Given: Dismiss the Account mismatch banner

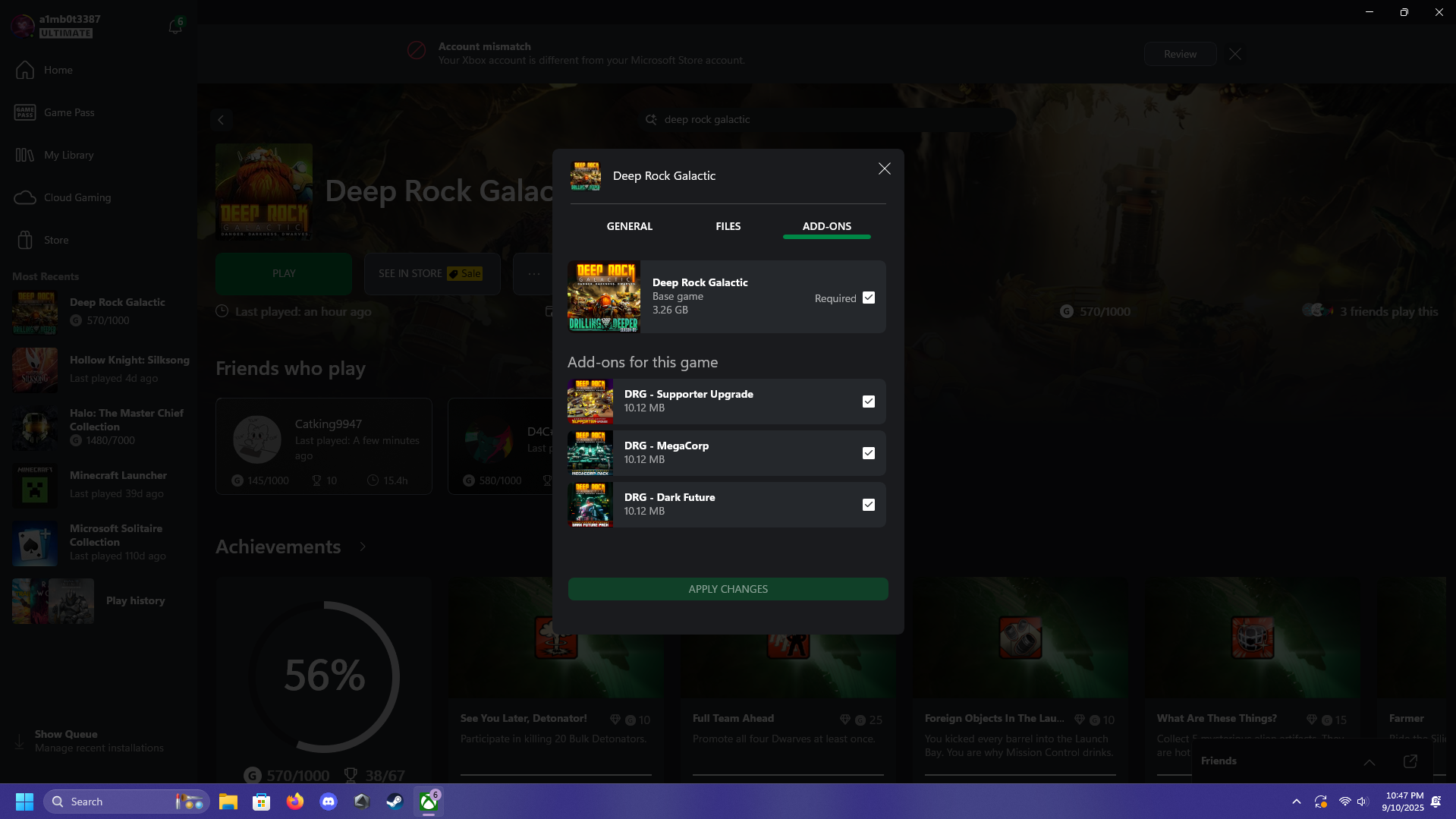Looking at the screenshot, I should point(1235,54).
